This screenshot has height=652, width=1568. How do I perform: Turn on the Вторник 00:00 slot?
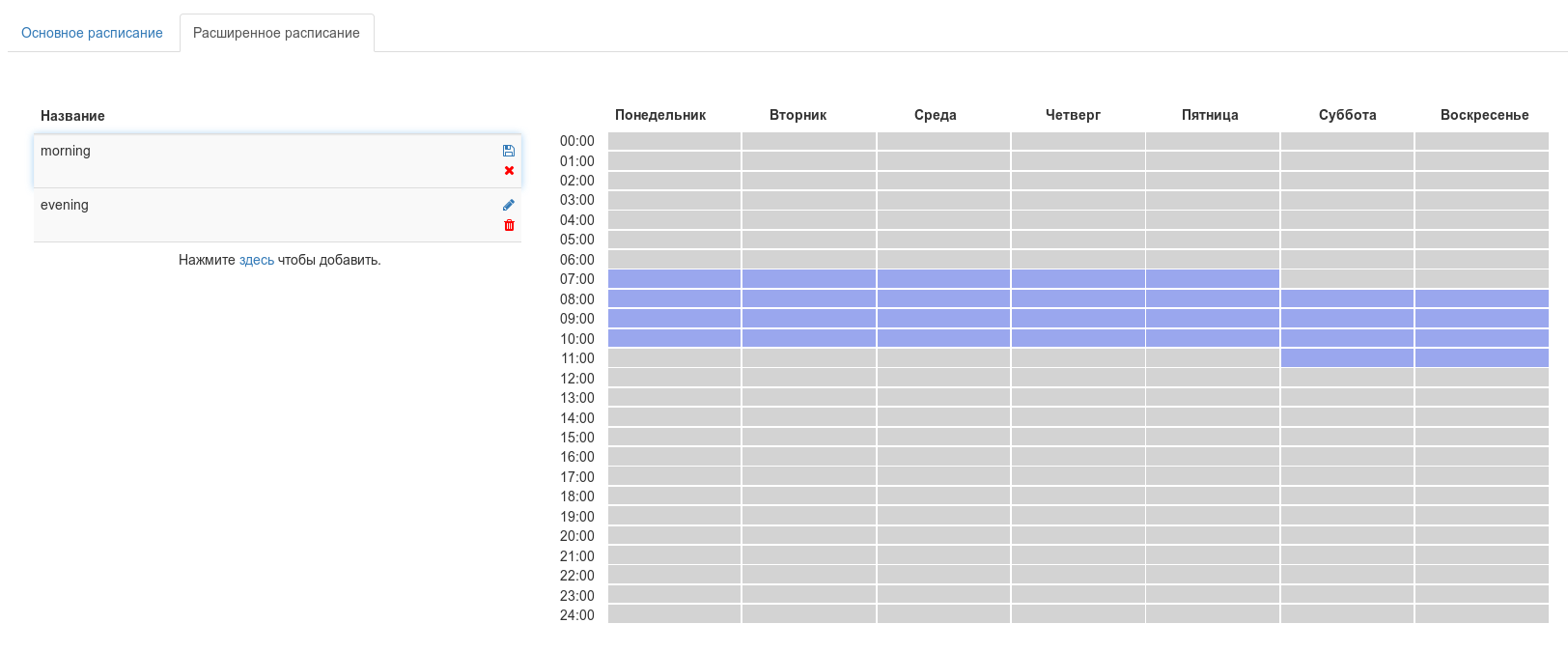[x=808, y=141]
